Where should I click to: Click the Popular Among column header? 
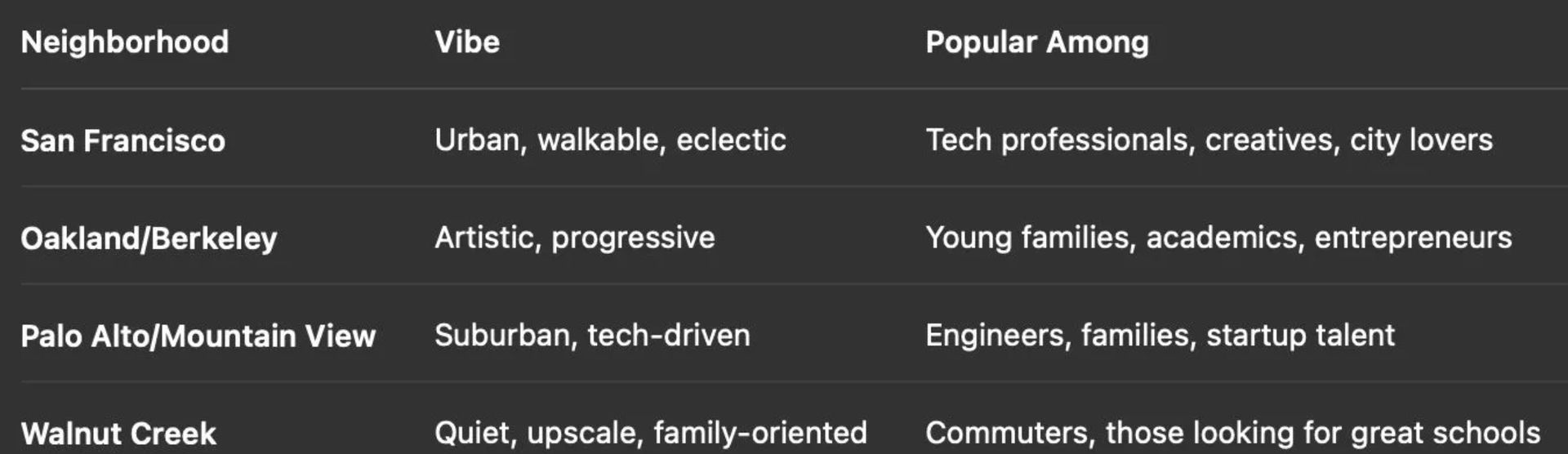(x=1036, y=42)
